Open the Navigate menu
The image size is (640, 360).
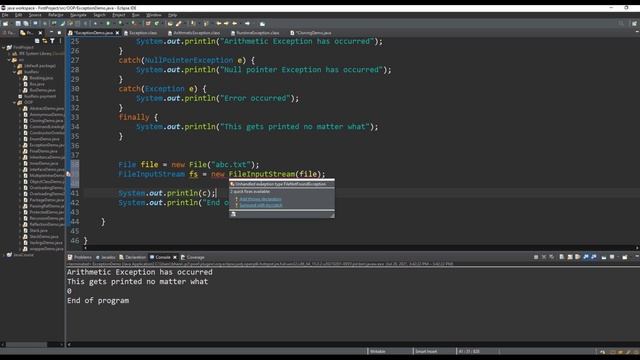(x=78, y=15)
